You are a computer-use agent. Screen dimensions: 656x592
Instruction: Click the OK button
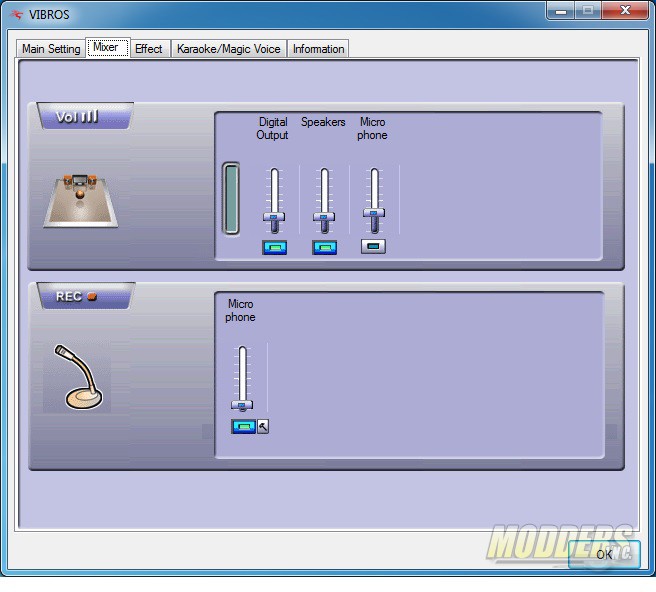pyautogui.click(x=604, y=554)
